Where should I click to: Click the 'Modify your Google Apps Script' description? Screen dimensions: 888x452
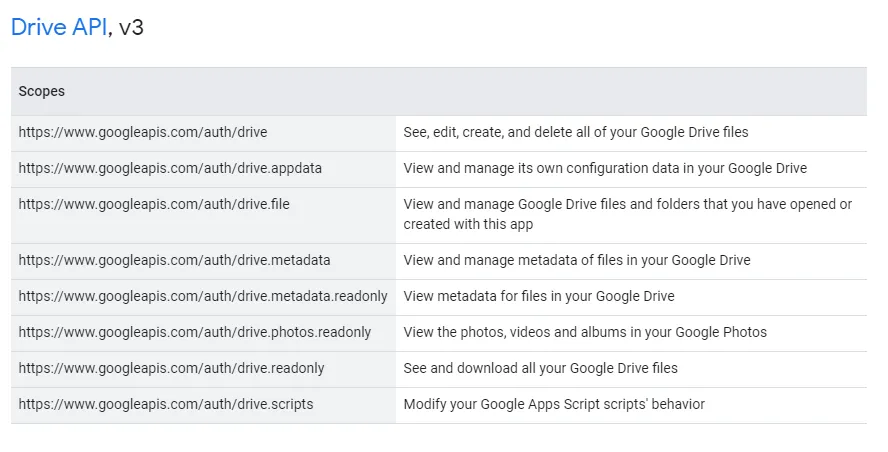click(554, 404)
